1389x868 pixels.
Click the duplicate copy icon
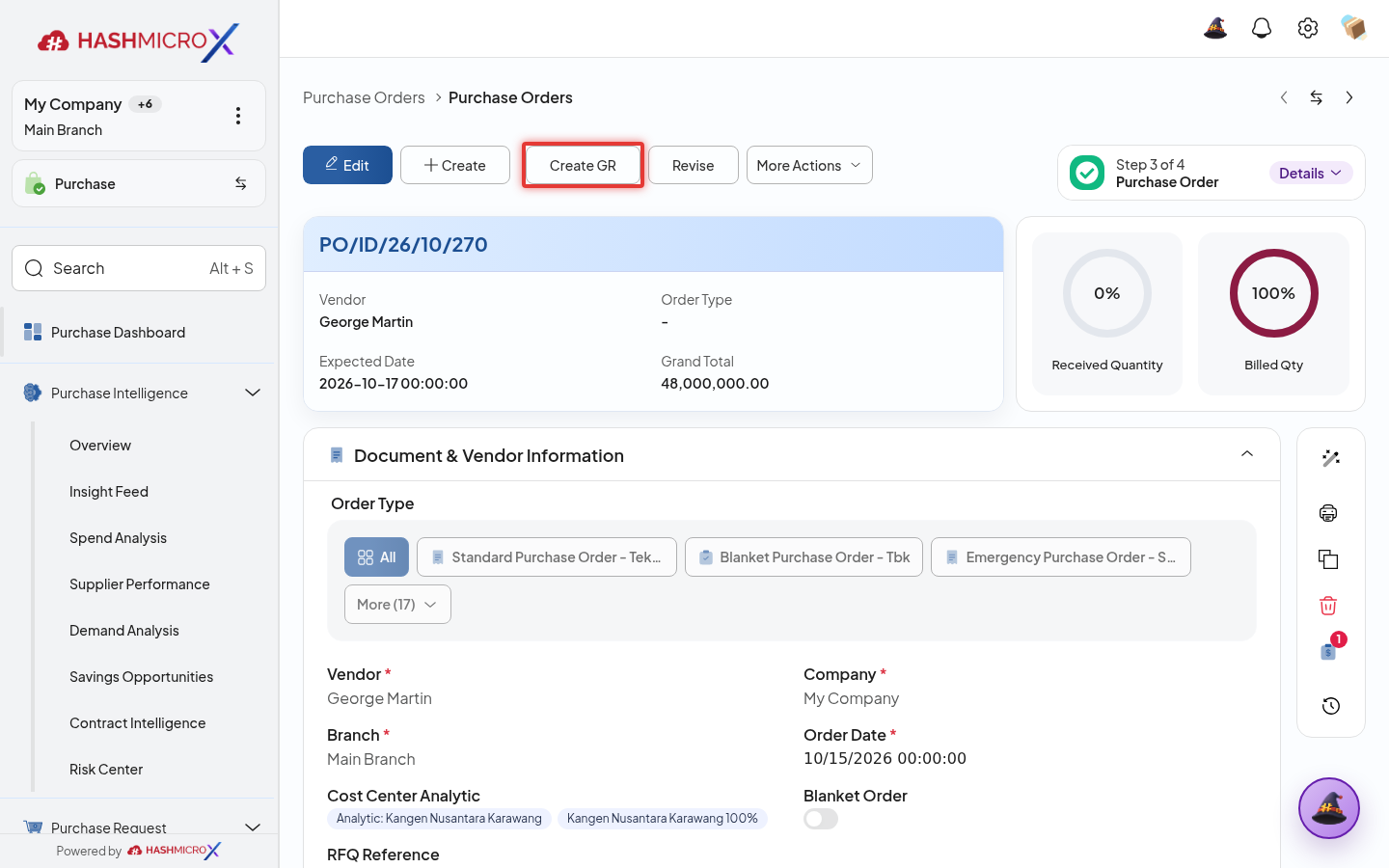[1328, 559]
